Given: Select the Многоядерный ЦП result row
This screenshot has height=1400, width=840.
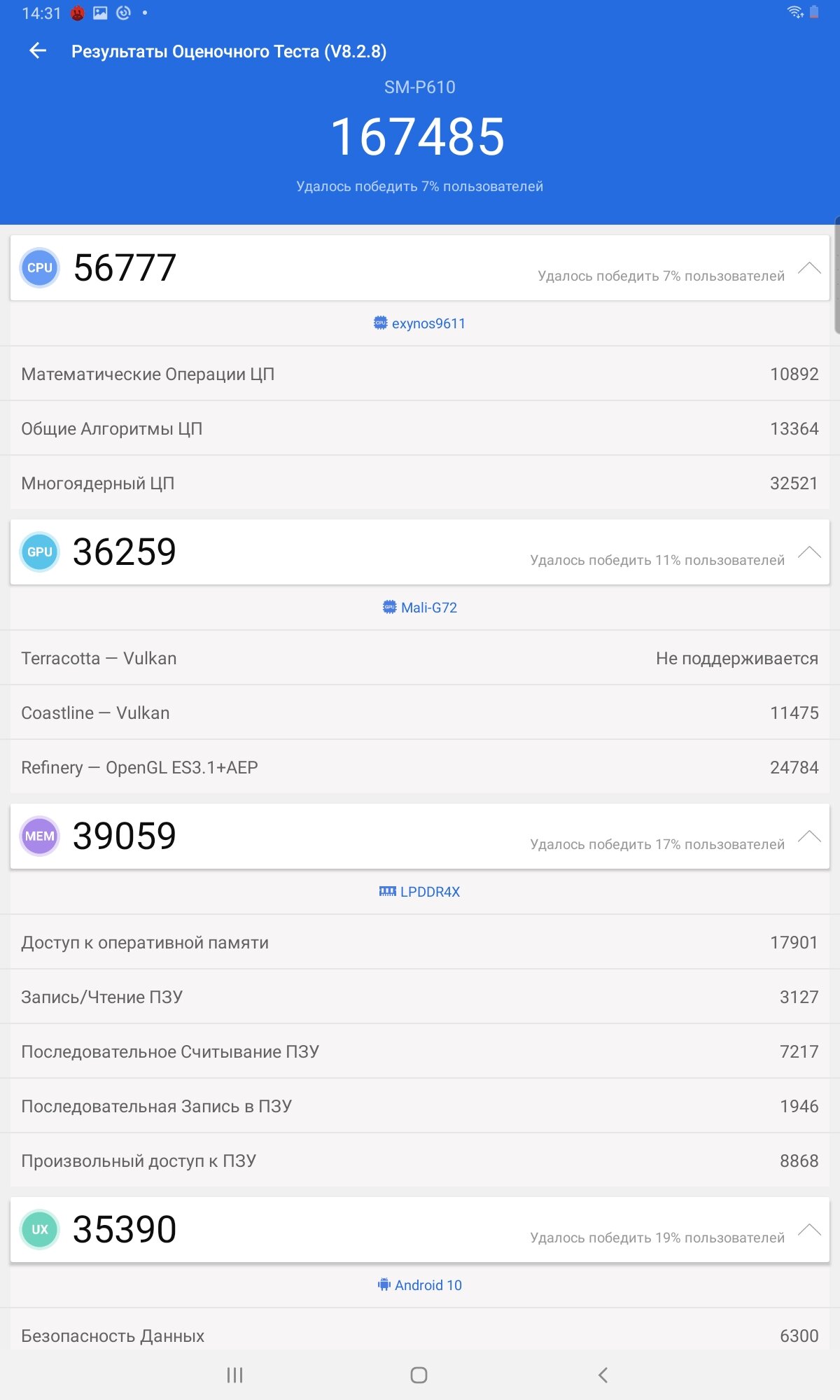Looking at the screenshot, I should tap(420, 483).
